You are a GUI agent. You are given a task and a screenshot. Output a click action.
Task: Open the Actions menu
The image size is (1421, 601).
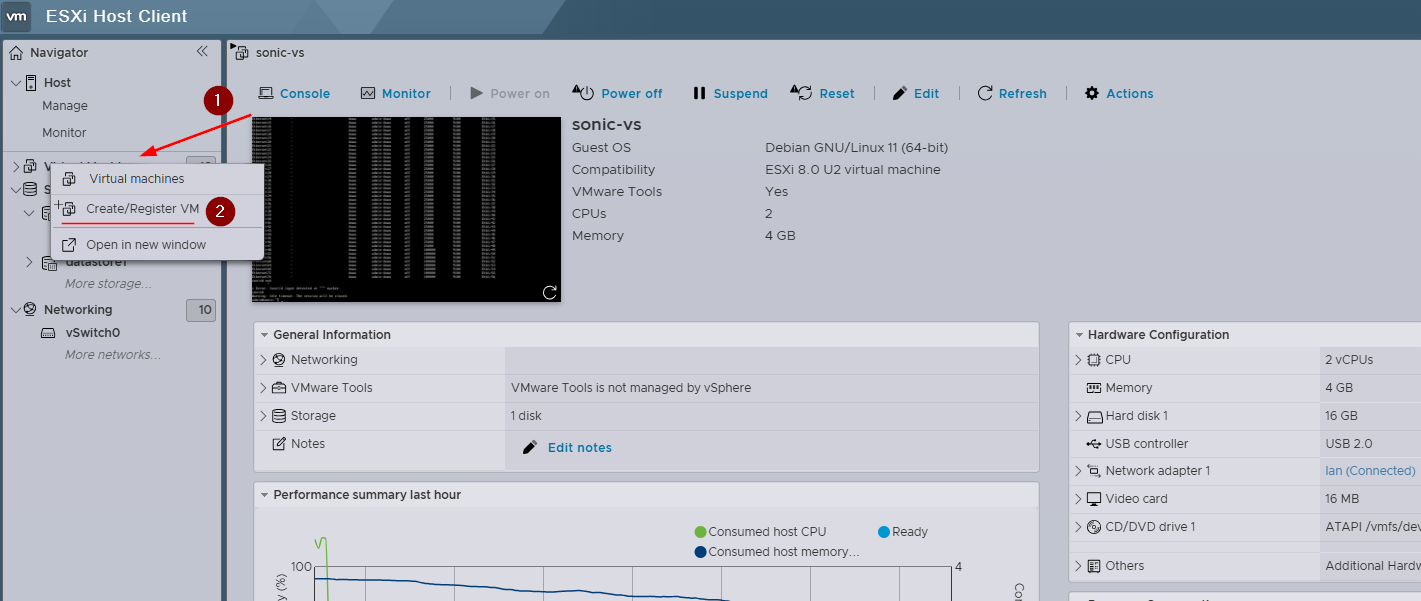(1119, 93)
